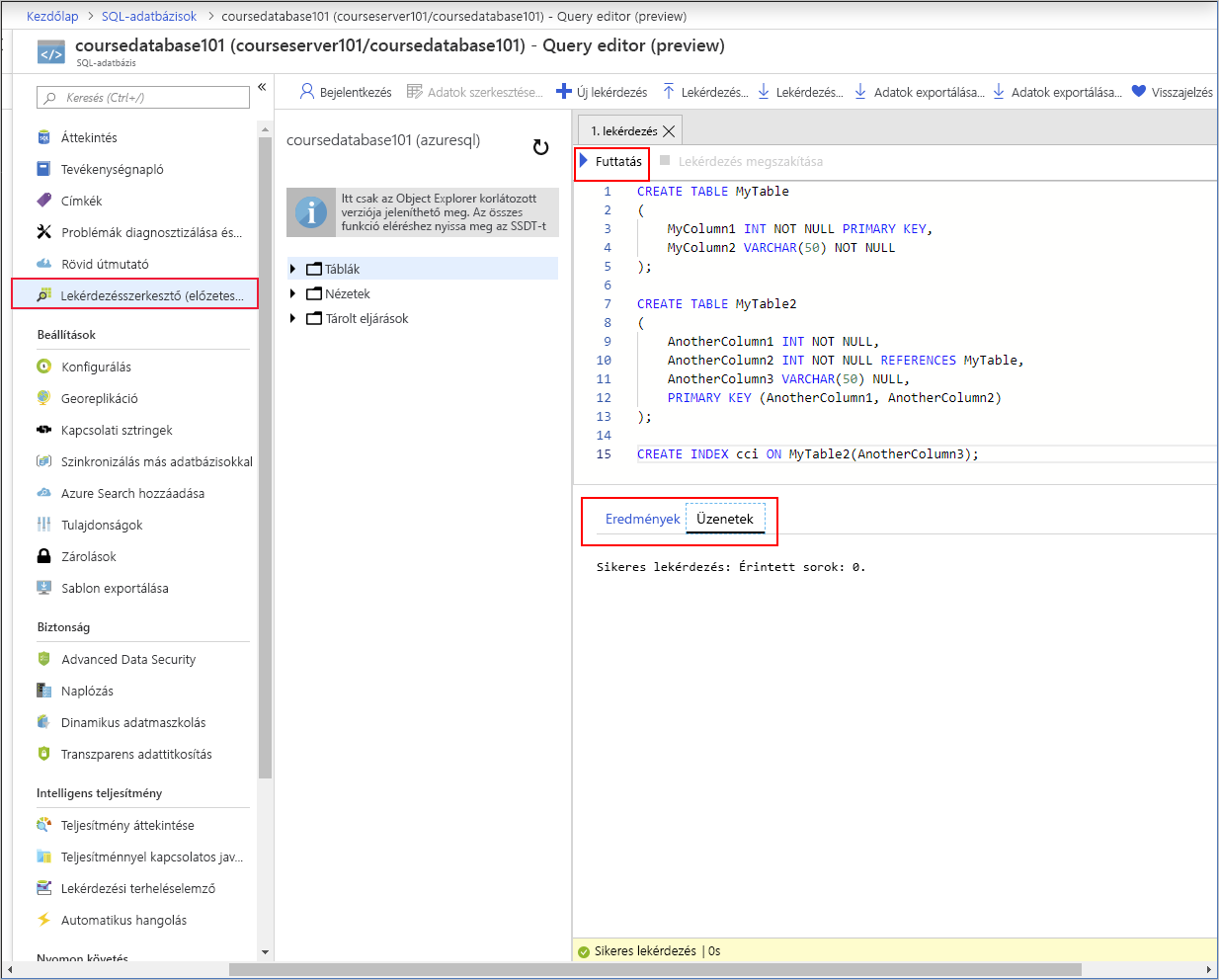Click the Konfigurálás icon
The width and height of the screenshot is (1219, 980).
click(x=43, y=367)
